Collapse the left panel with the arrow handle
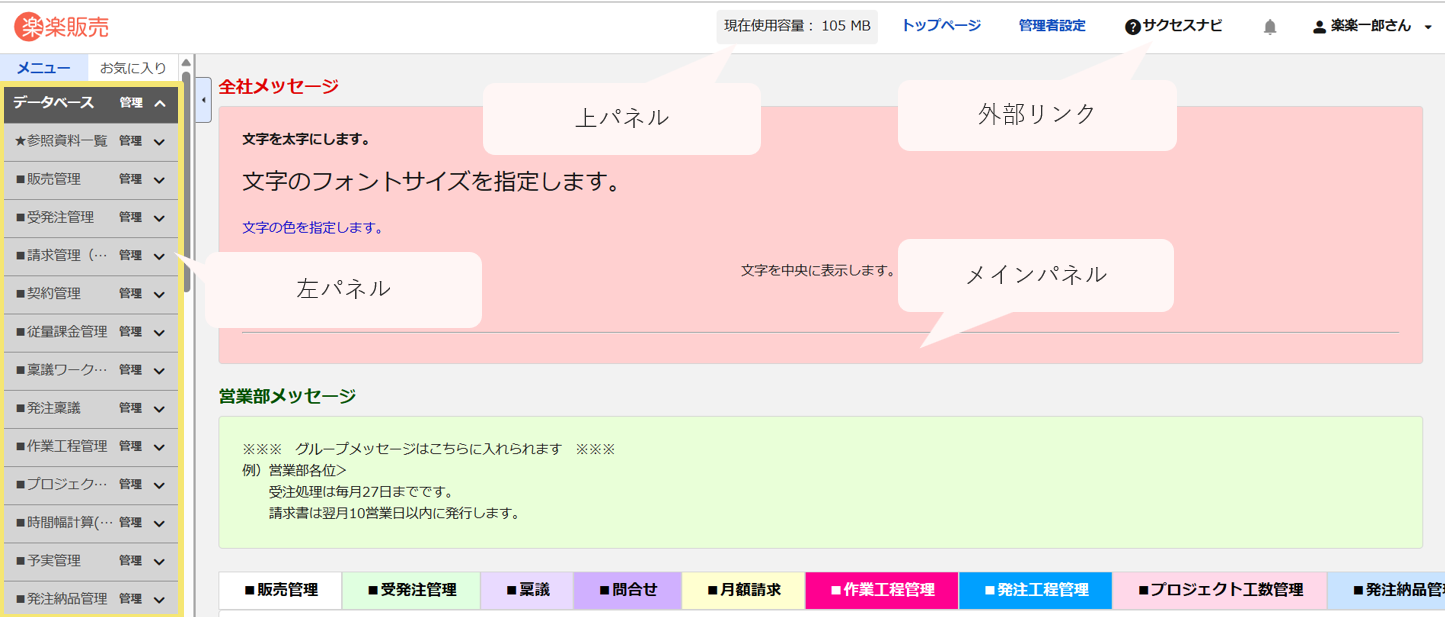This screenshot has width=1445, height=617. tap(203, 100)
